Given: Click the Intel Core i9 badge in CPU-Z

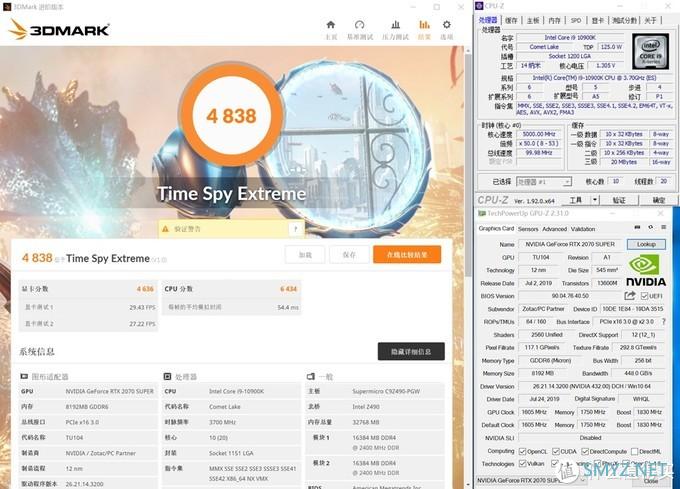Looking at the screenshot, I should click(x=651, y=51).
